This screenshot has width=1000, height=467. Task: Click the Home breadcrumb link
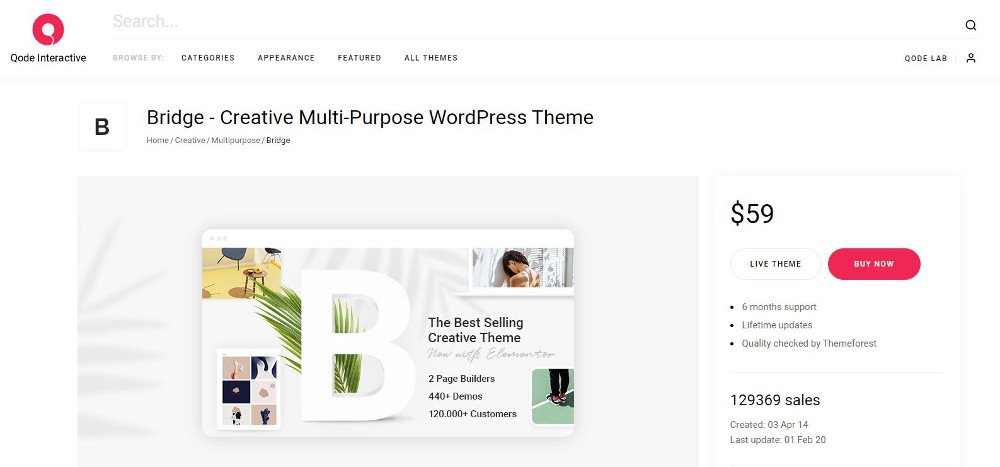[158, 140]
